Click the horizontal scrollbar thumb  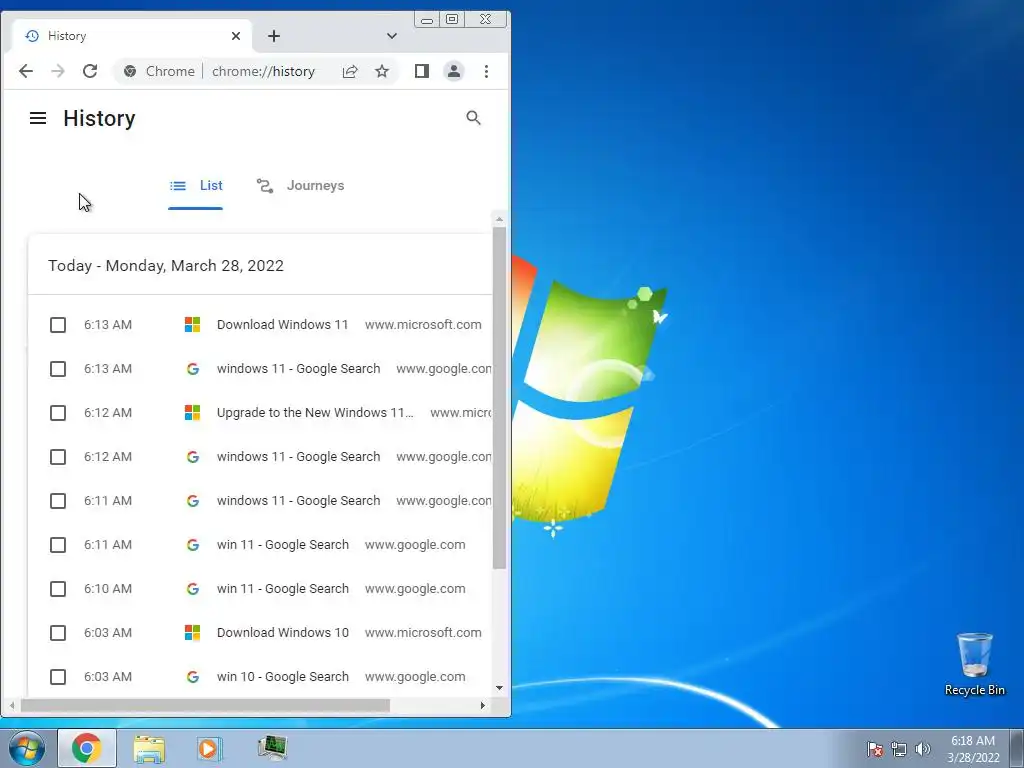[205, 705]
